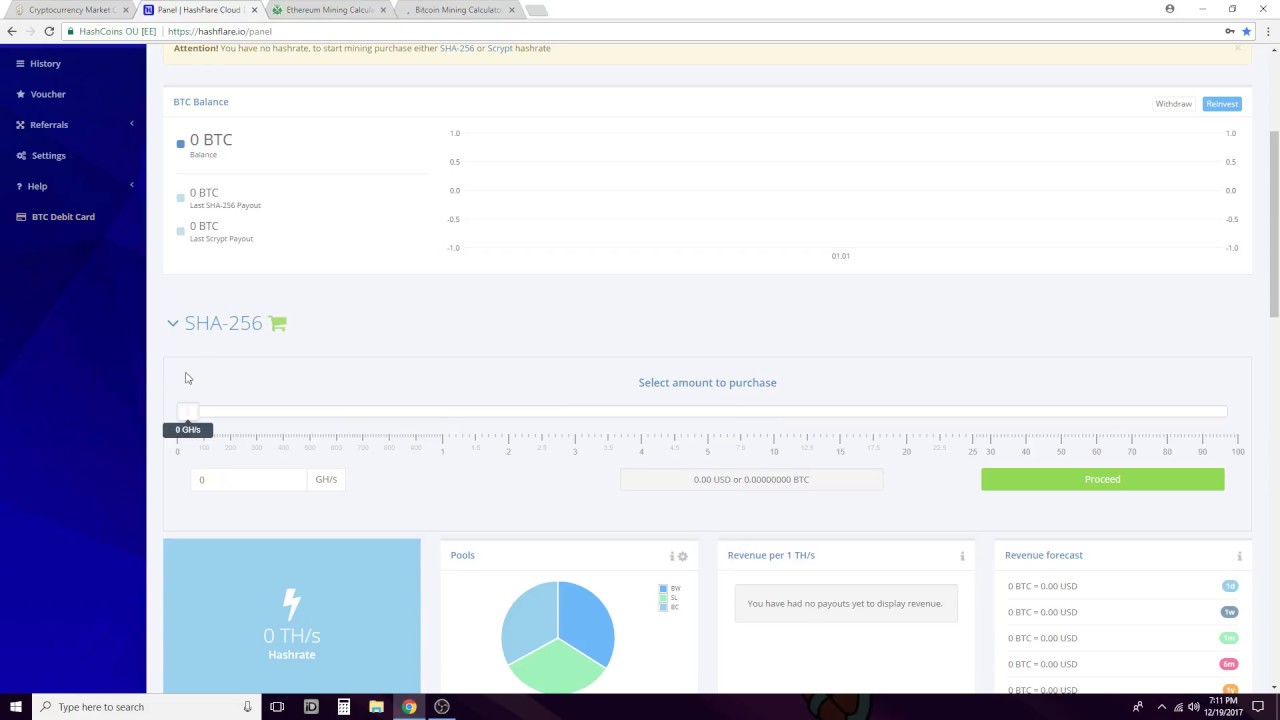
Task: Toggle the Balance series legend marker
Action: click(180, 144)
